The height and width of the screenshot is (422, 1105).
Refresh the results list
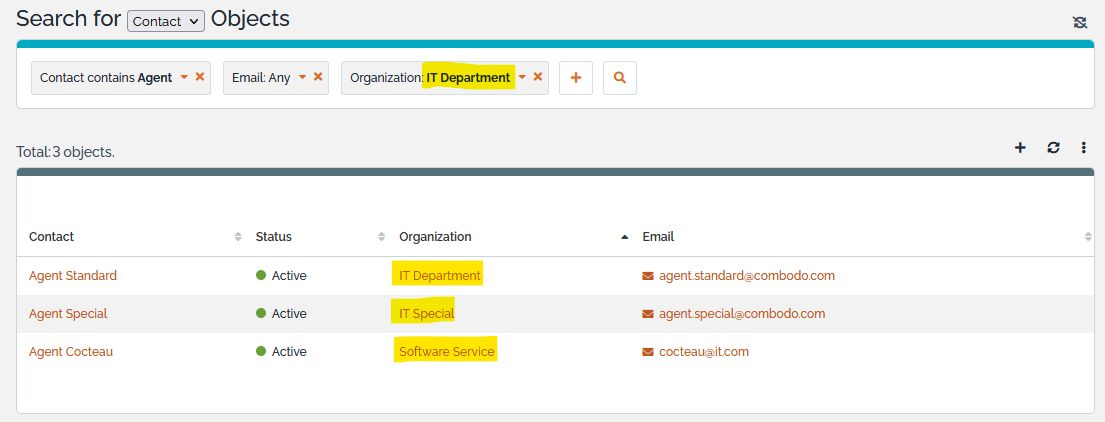1053,148
